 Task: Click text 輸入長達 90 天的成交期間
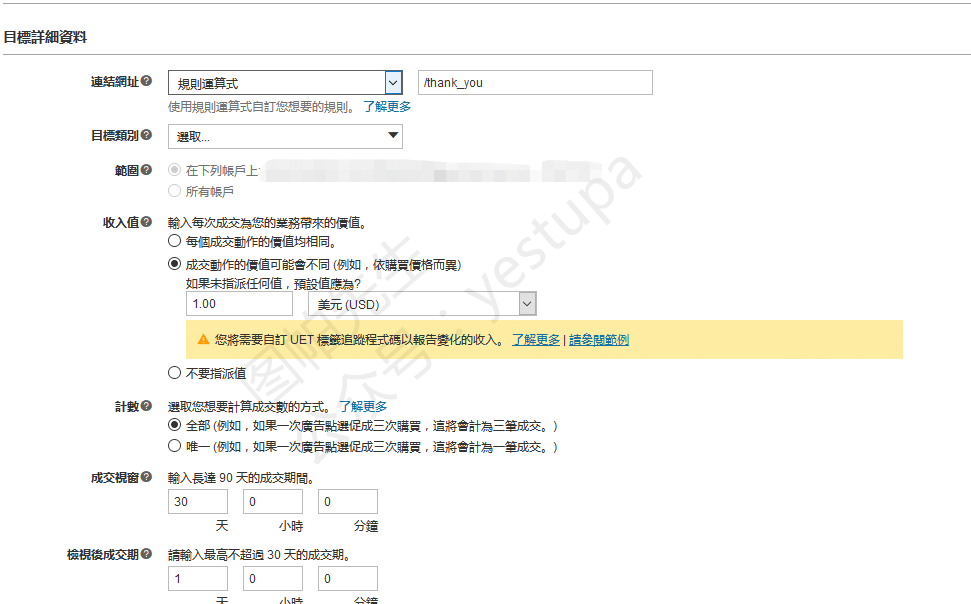point(241,478)
